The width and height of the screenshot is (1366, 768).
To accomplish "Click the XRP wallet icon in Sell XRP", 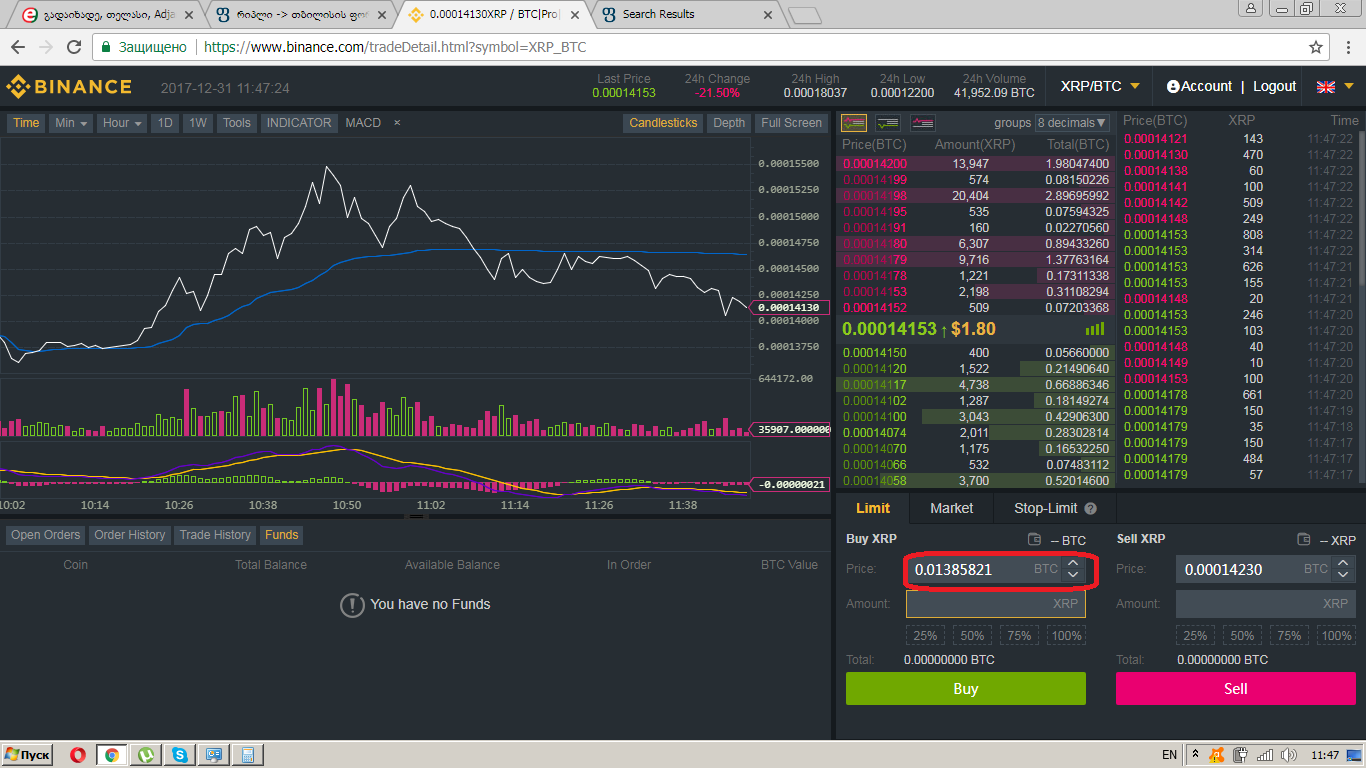I will pyautogui.click(x=1304, y=540).
